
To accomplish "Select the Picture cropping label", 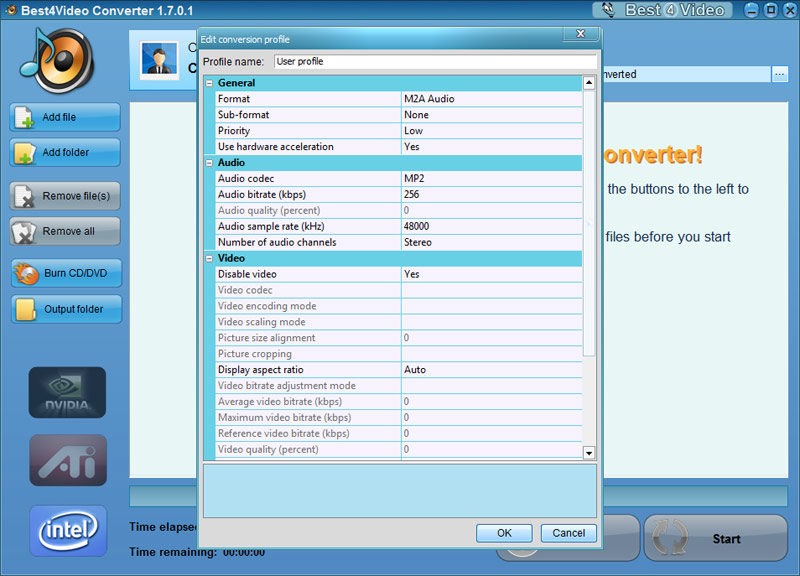I will (255, 354).
